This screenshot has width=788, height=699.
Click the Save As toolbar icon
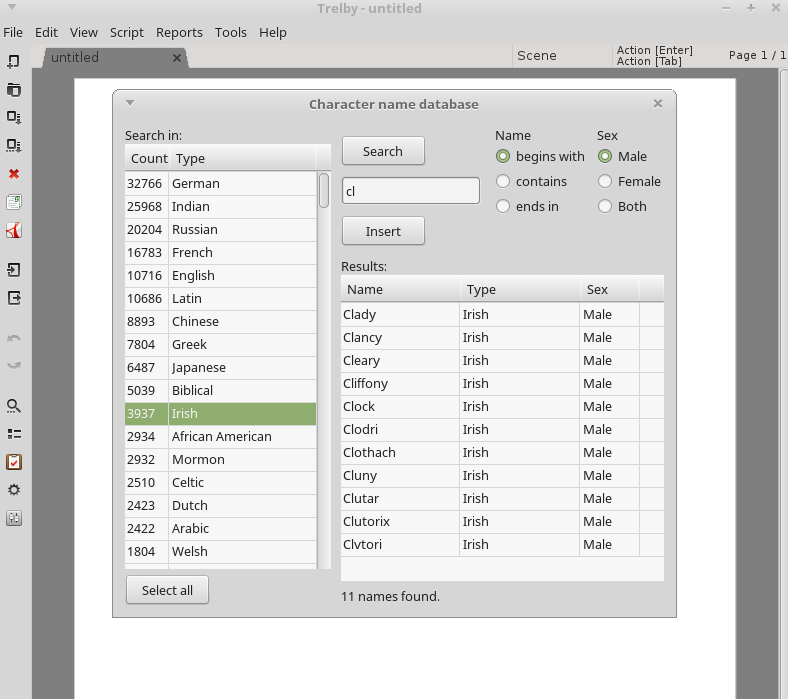[x=14, y=145]
